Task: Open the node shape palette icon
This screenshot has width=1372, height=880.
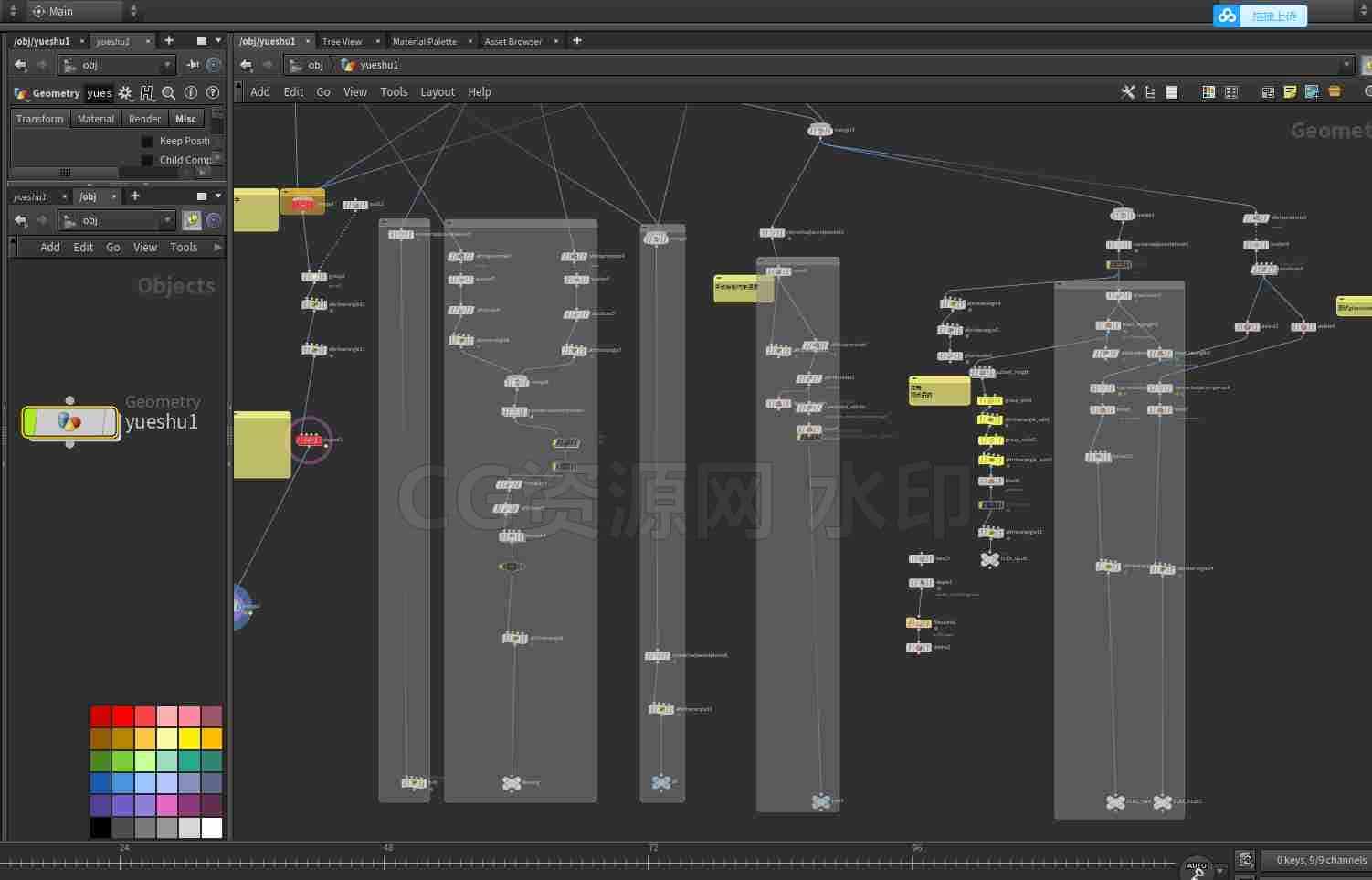Action: point(1230,92)
